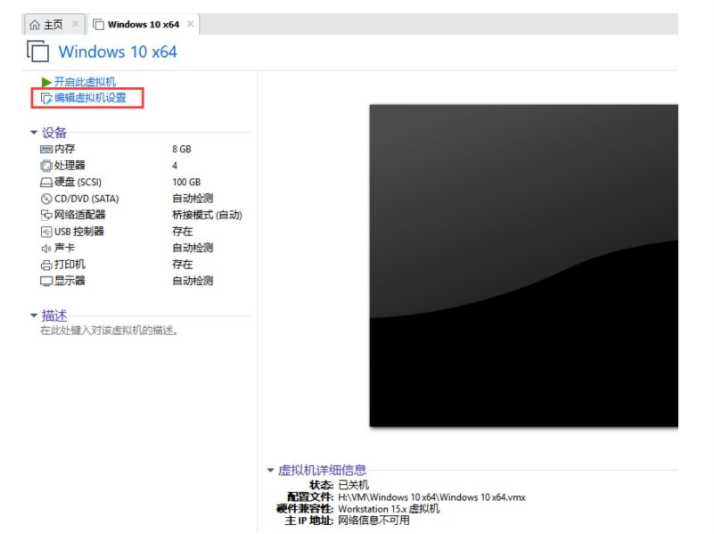Viewport: 714px width, 534px height.
Task: Collapse the 虚拟机详细信息 details section
Action: pos(270,470)
